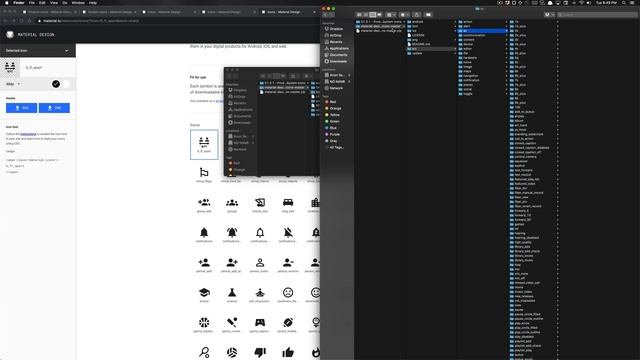Open the instructions link under Icon font

28,134
